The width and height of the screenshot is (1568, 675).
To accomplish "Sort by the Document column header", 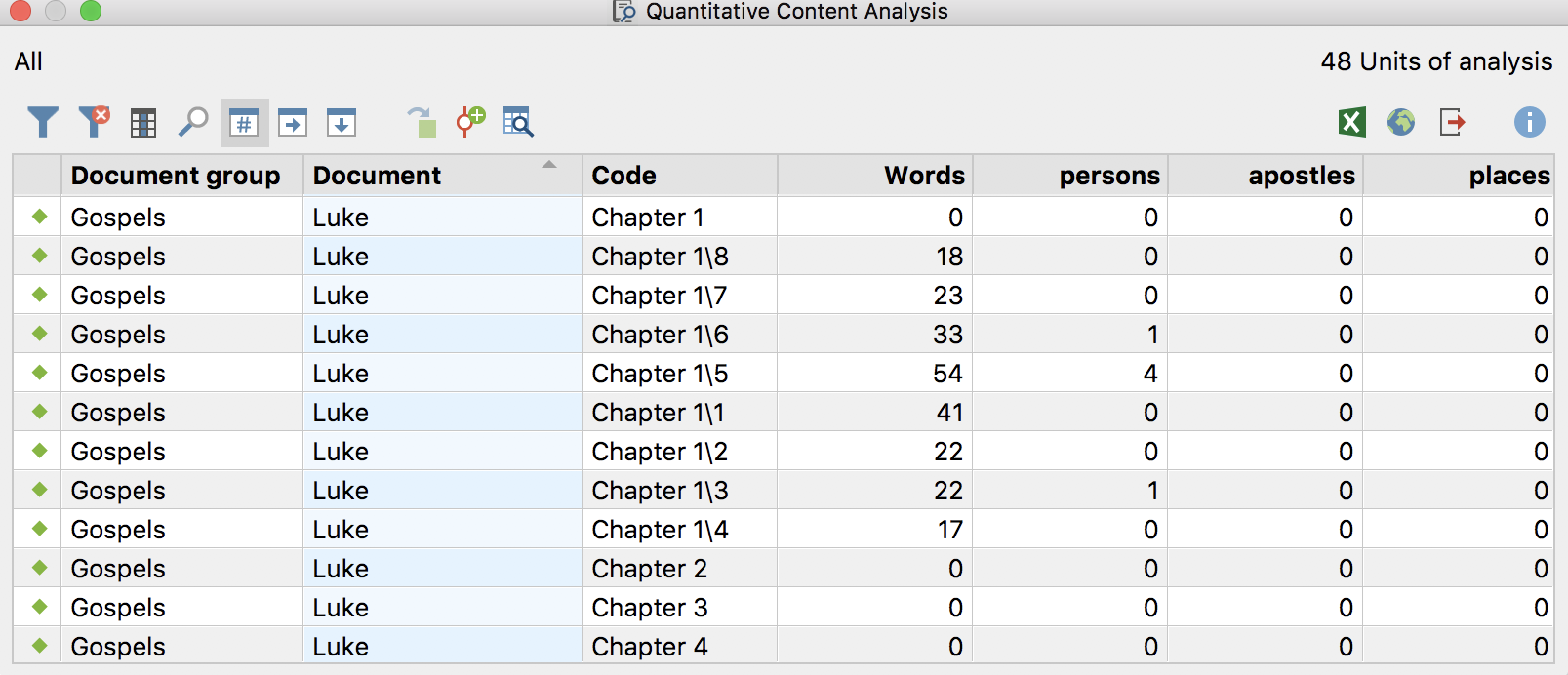I will tap(378, 176).
